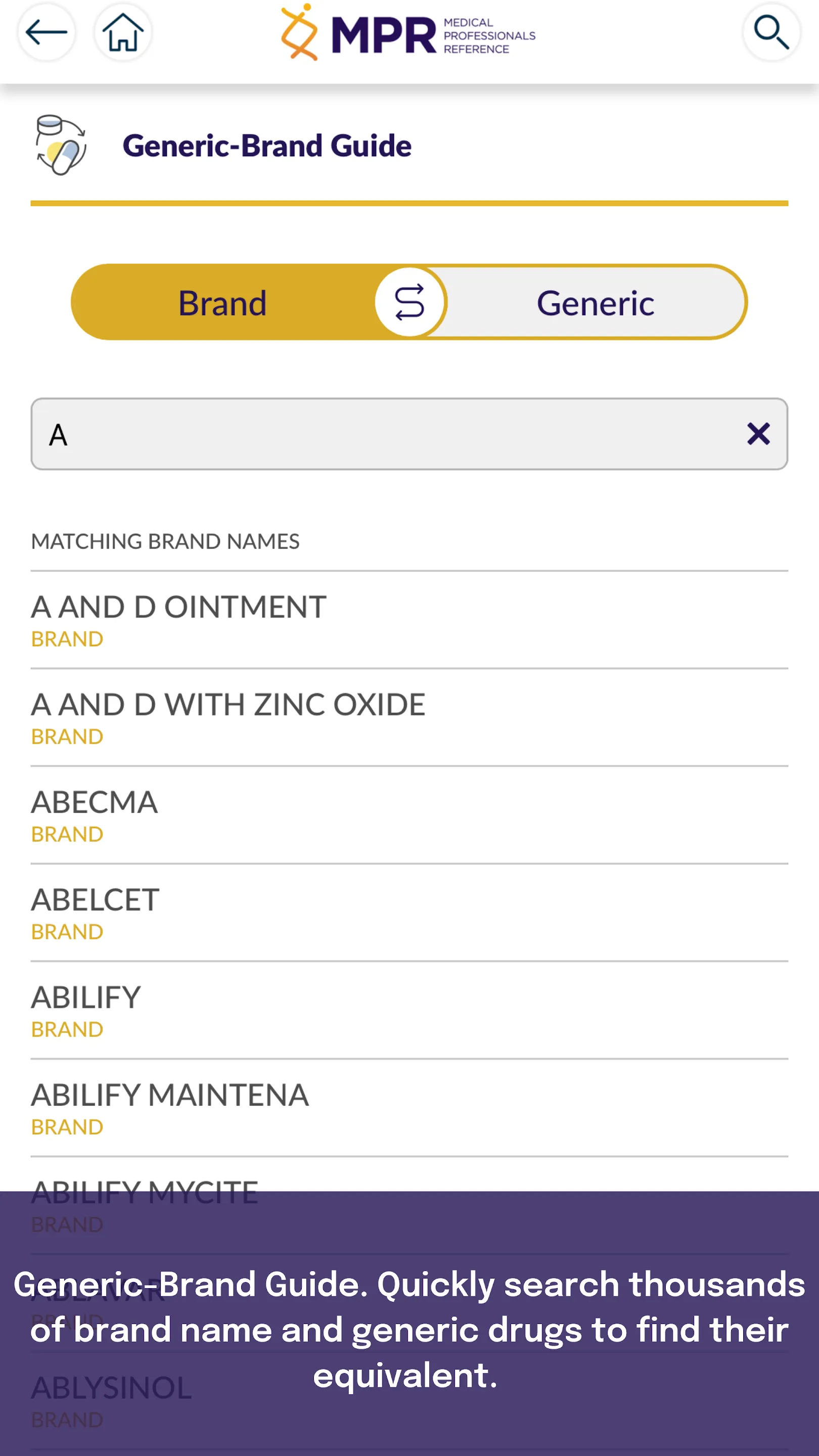Open the ABLYSINOL brand entry
This screenshot has height=1456, width=819.
click(x=111, y=1399)
